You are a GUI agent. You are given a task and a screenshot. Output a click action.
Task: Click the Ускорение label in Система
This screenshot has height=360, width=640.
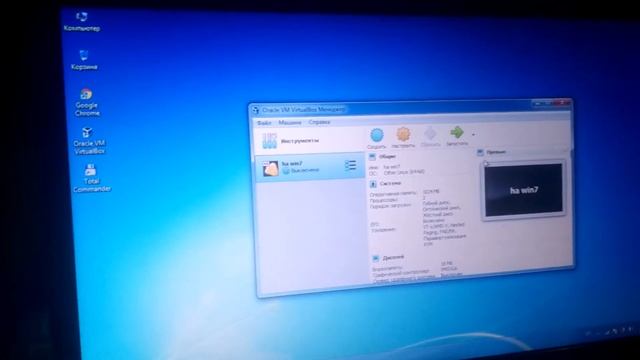point(383,230)
